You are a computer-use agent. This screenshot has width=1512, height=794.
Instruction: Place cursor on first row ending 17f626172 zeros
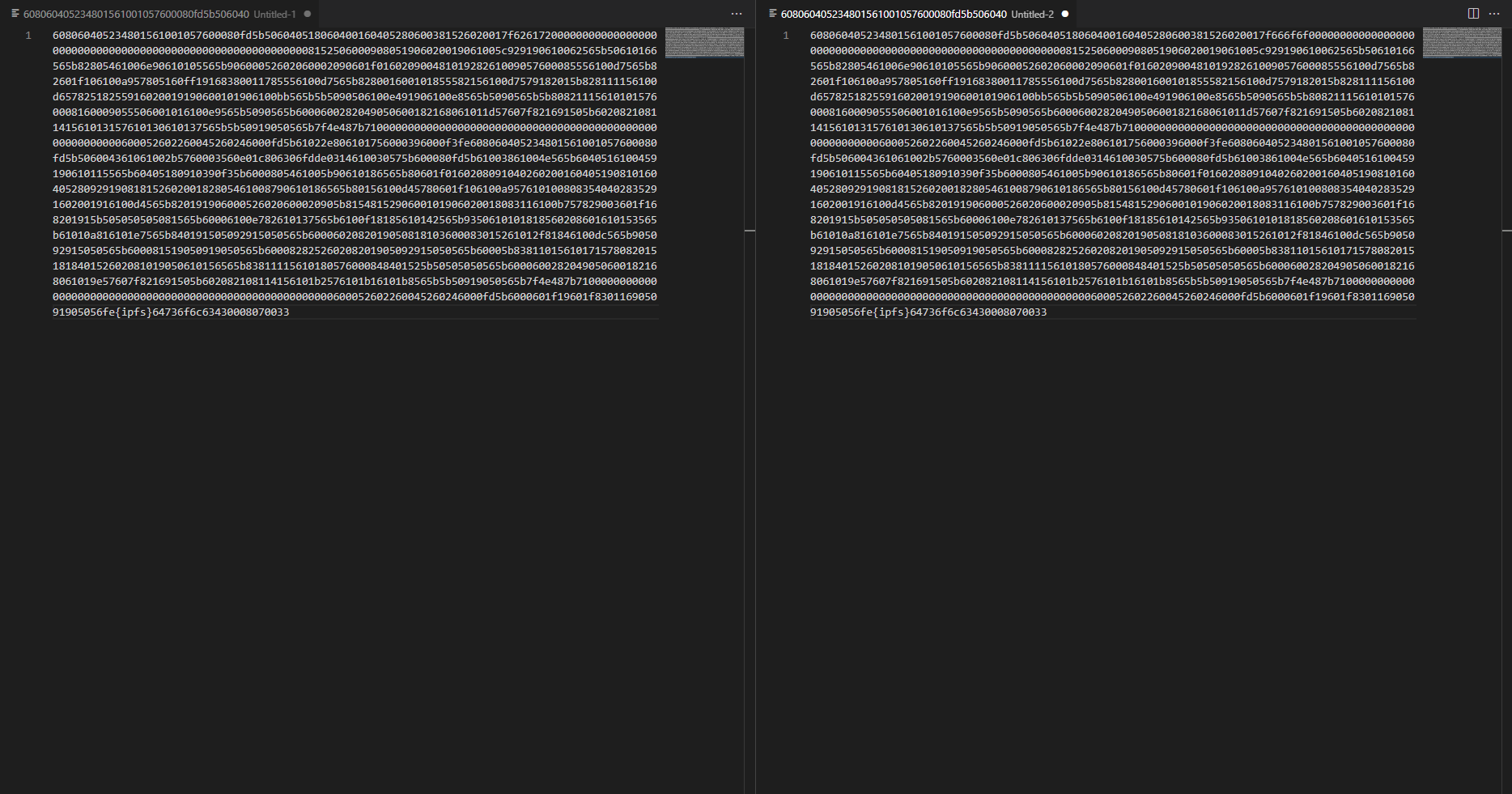click(x=355, y=36)
